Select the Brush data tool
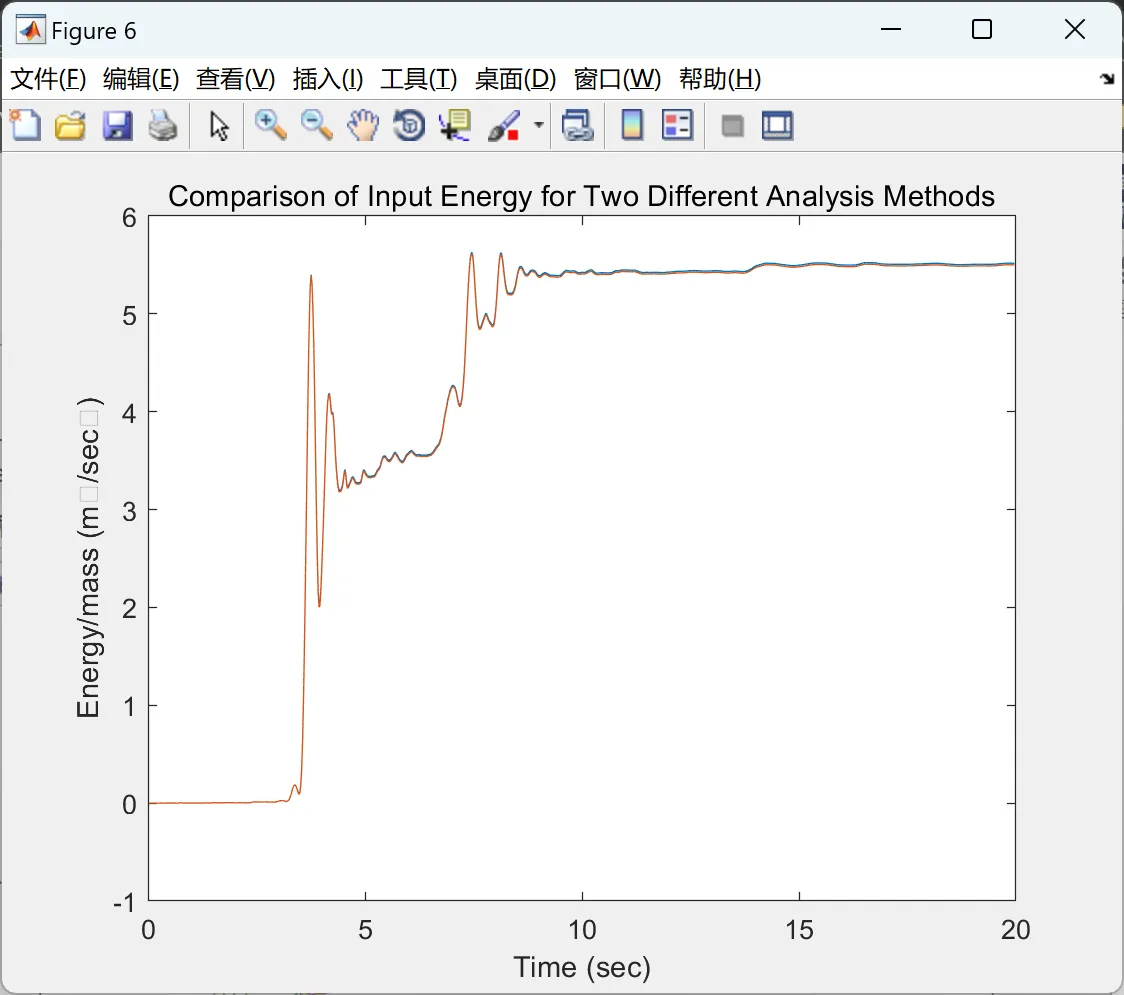This screenshot has height=995, width=1124. coord(503,125)
